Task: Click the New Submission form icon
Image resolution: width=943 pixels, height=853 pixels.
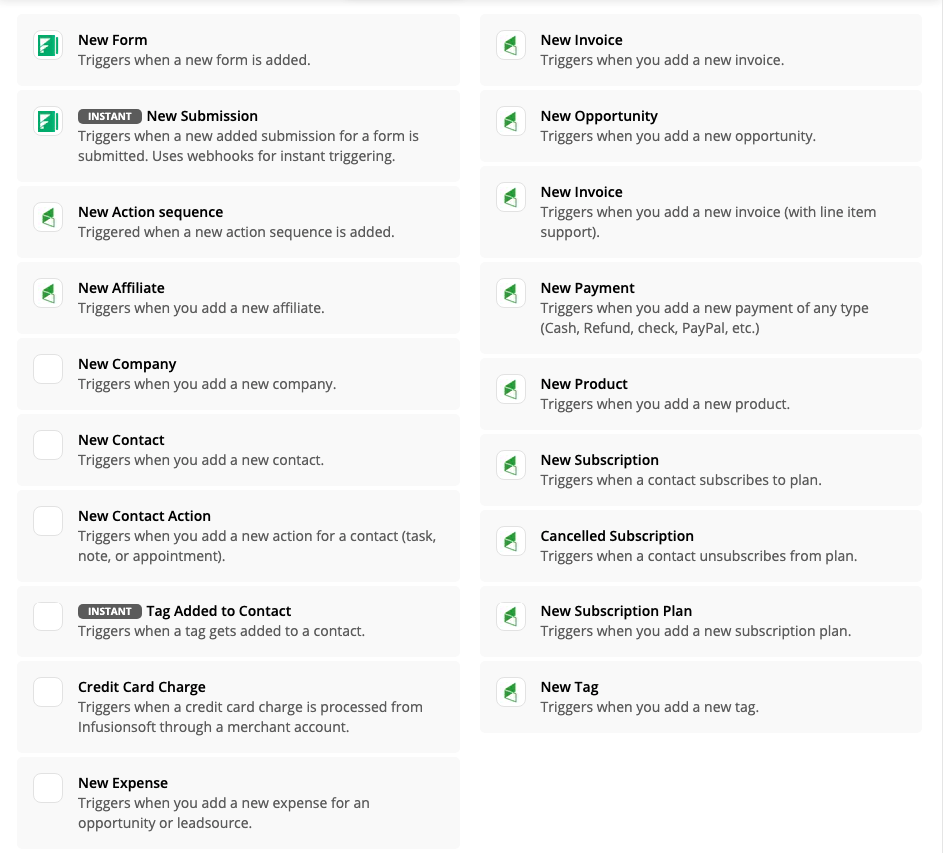Action: coord(48,121)
